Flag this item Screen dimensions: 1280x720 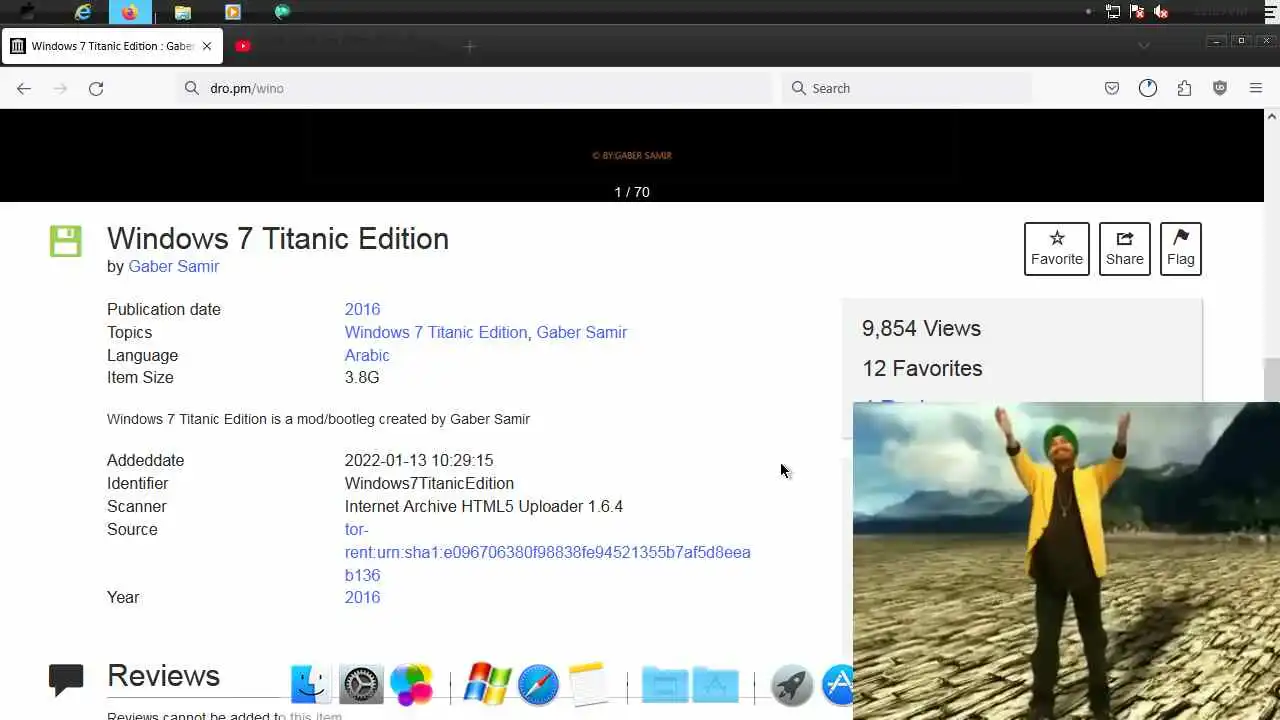click(1181, 248)
